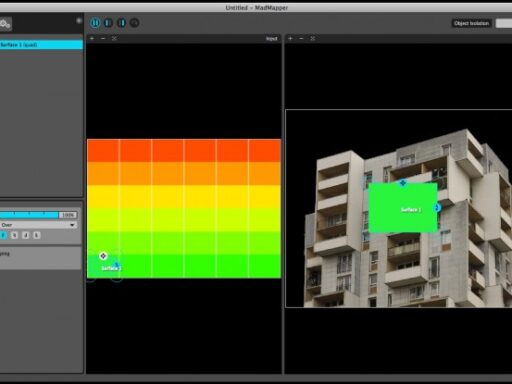Screen dimensions: 512x384
Task: Zoom out the output view with the minus icon
Action: 301,38
